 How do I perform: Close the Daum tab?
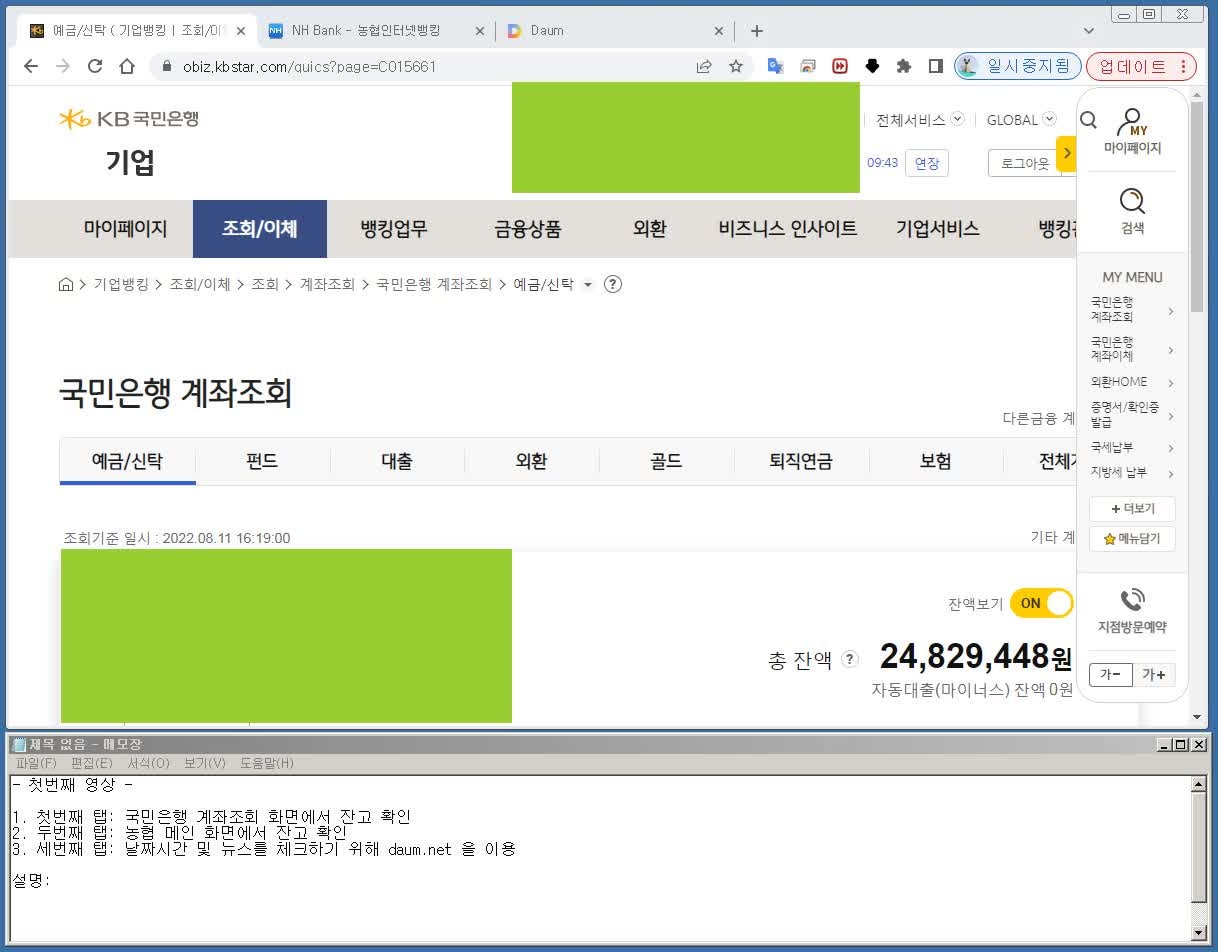coord(719,31)
